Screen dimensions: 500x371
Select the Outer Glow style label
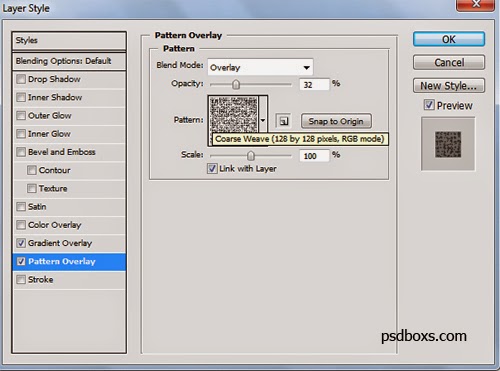point(50,116)
